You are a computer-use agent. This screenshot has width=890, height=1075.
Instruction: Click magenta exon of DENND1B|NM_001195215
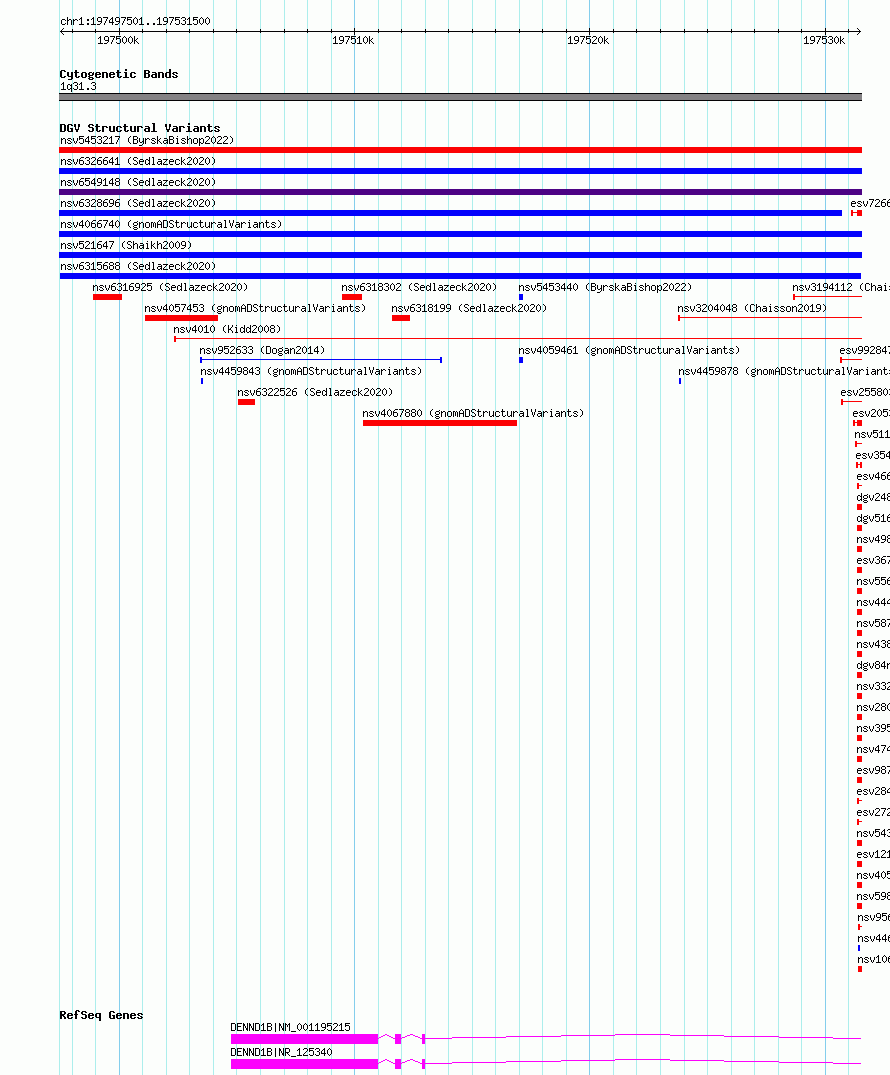(x=304, y=1039)
